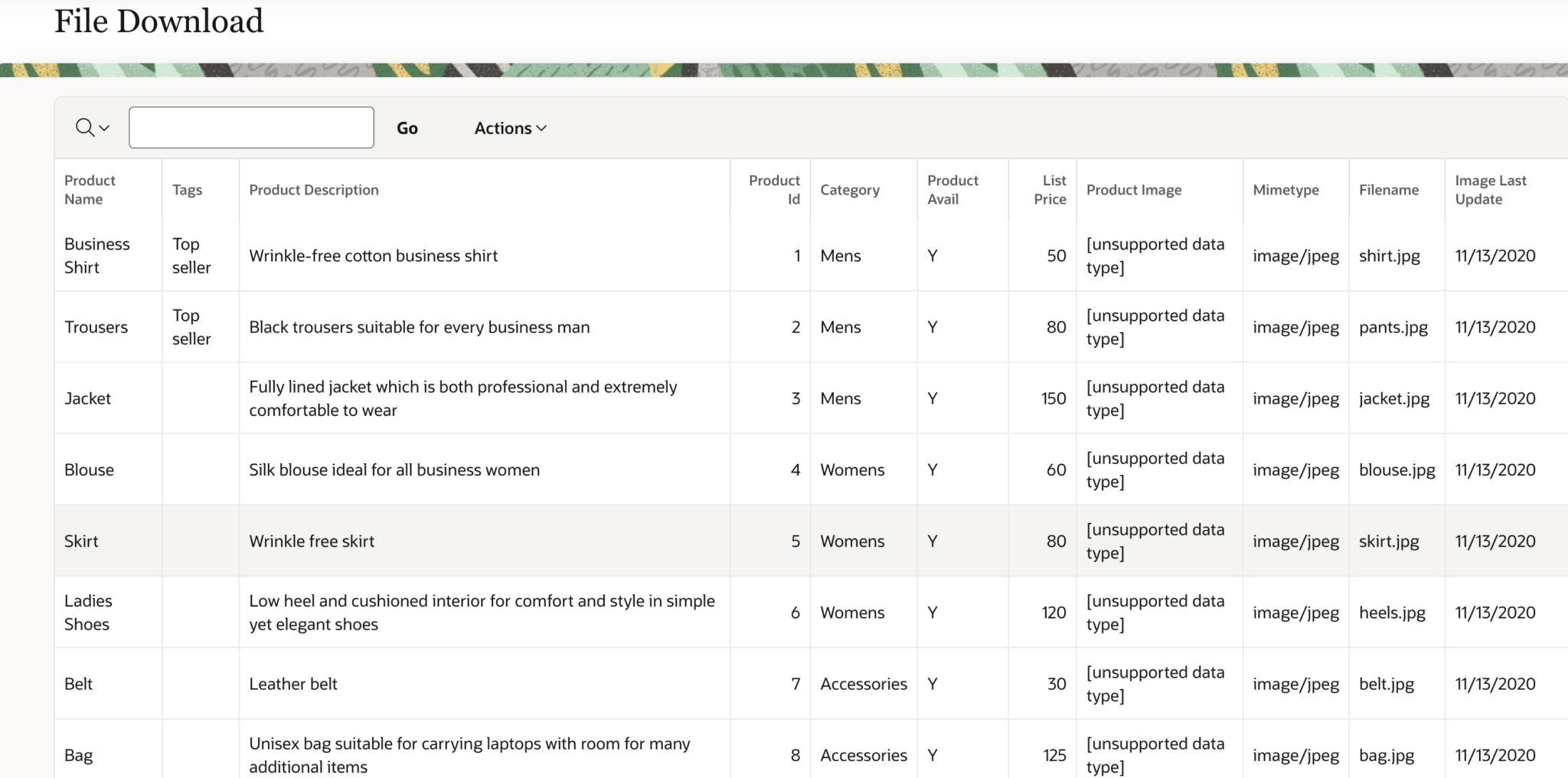The width and height of the screenshot is (1568, 778).
Task: Open the Product Name column heading menu
Action: pyautogui.click(x=90, y=189)
